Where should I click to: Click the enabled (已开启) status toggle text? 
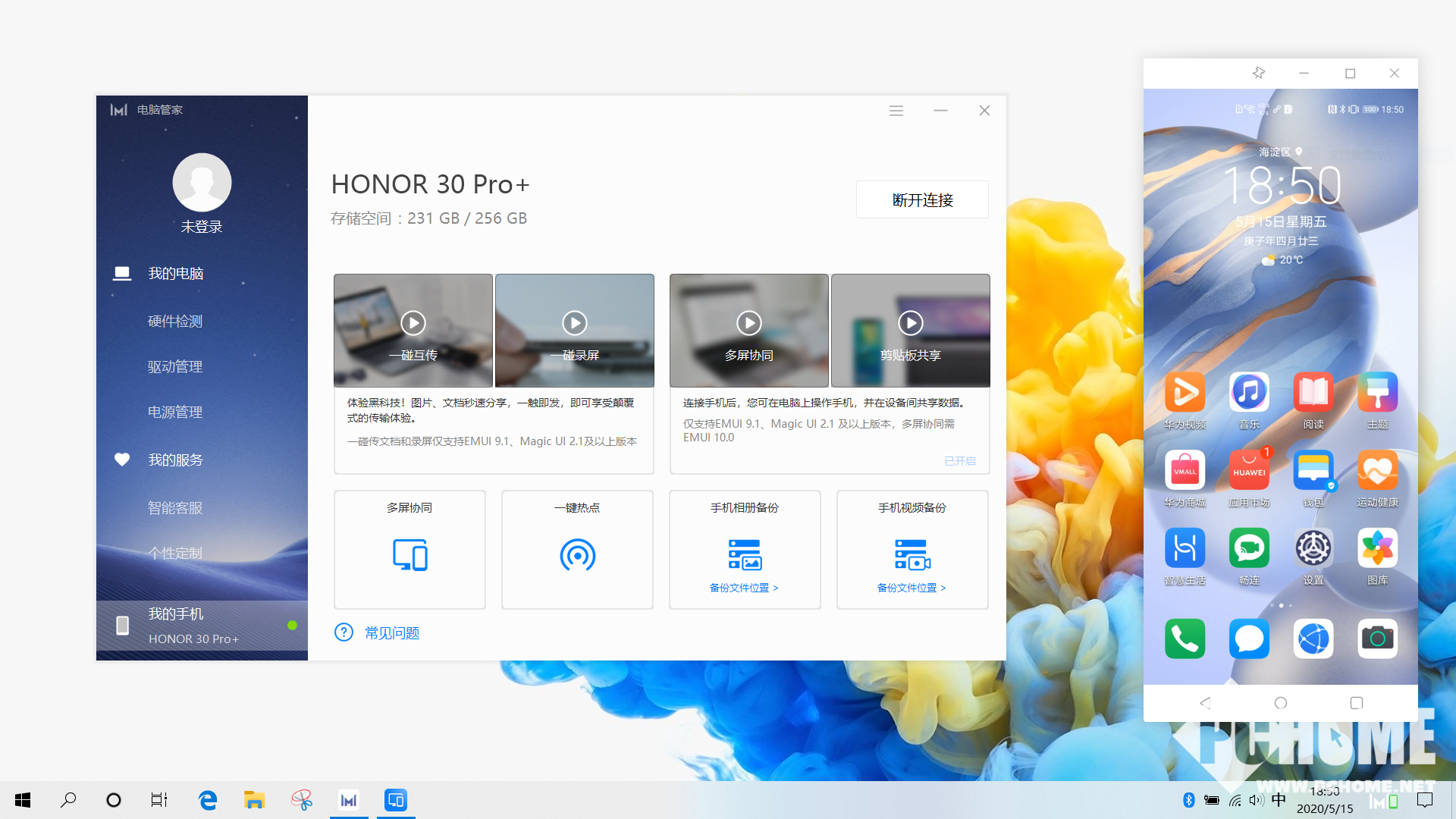(x=959, y=461)
